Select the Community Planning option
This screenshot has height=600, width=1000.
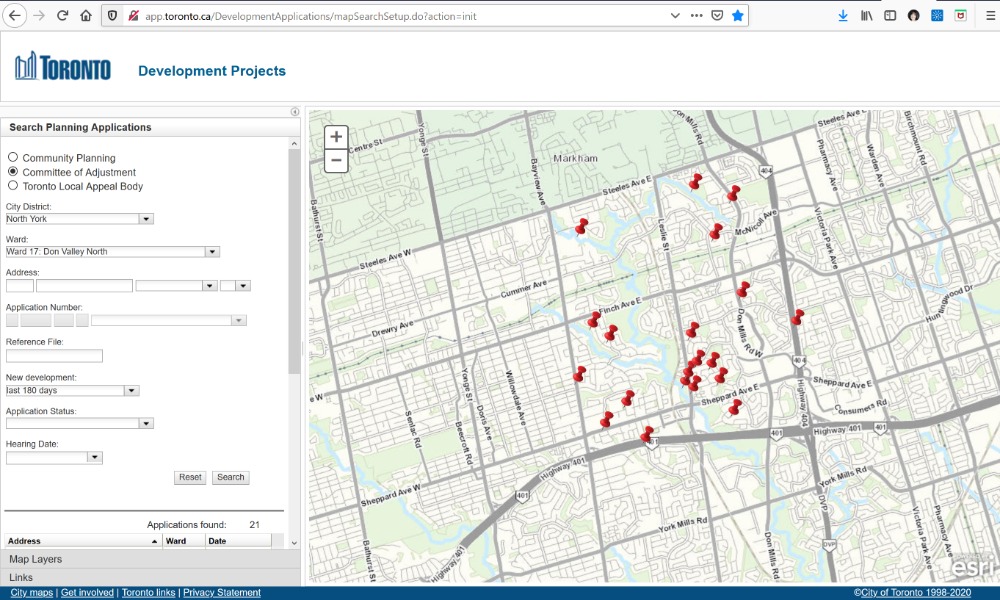click(13, 157)
